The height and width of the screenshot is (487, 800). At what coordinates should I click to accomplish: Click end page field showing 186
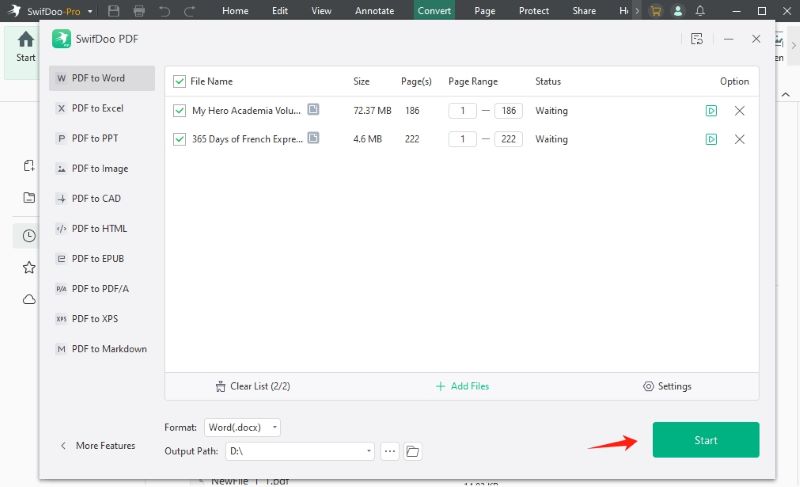(508, 111)
